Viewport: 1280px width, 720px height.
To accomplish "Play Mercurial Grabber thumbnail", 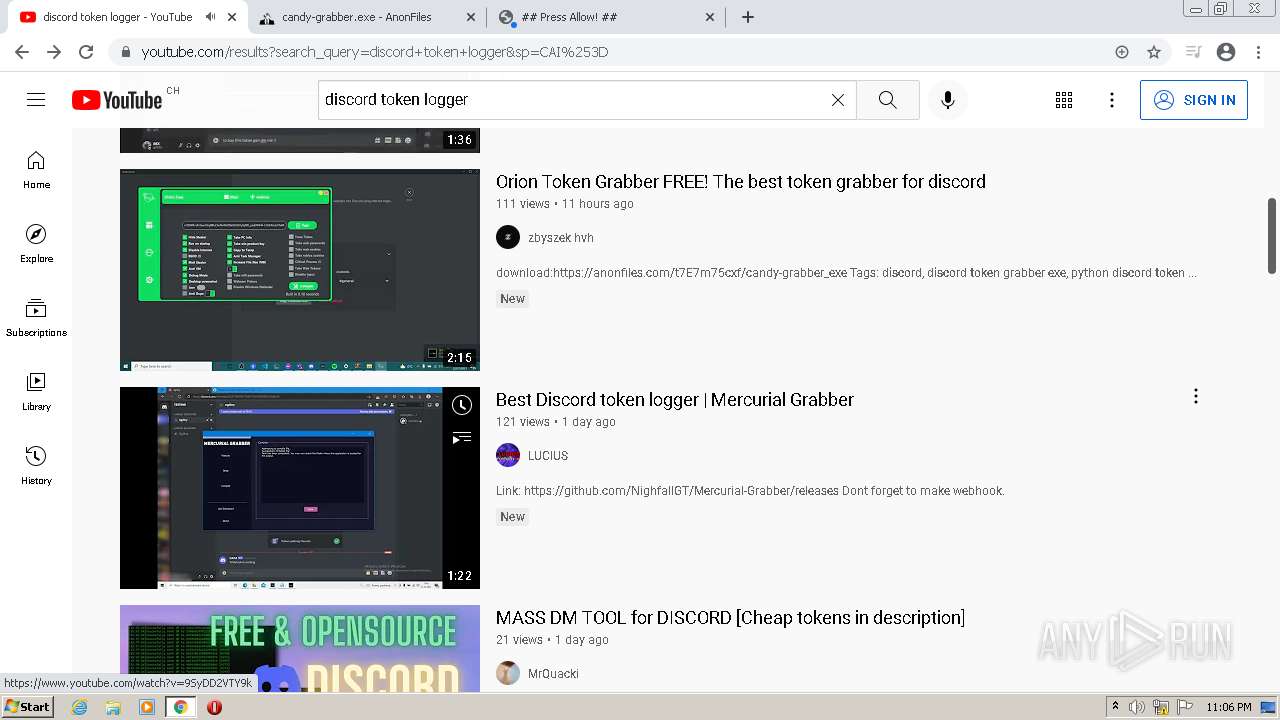I will point(300,488).
